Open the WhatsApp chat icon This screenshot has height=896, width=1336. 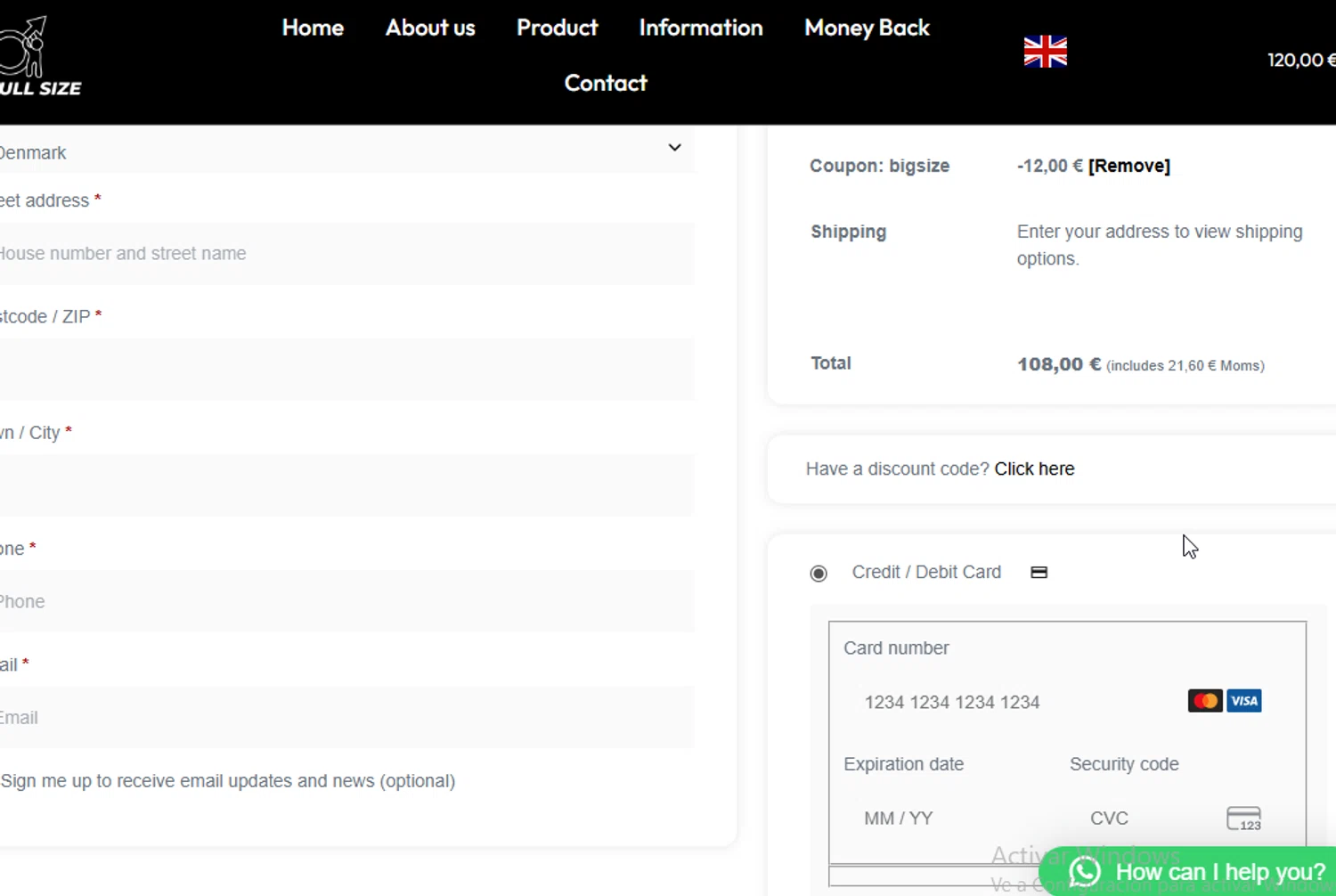point(1085,872)
